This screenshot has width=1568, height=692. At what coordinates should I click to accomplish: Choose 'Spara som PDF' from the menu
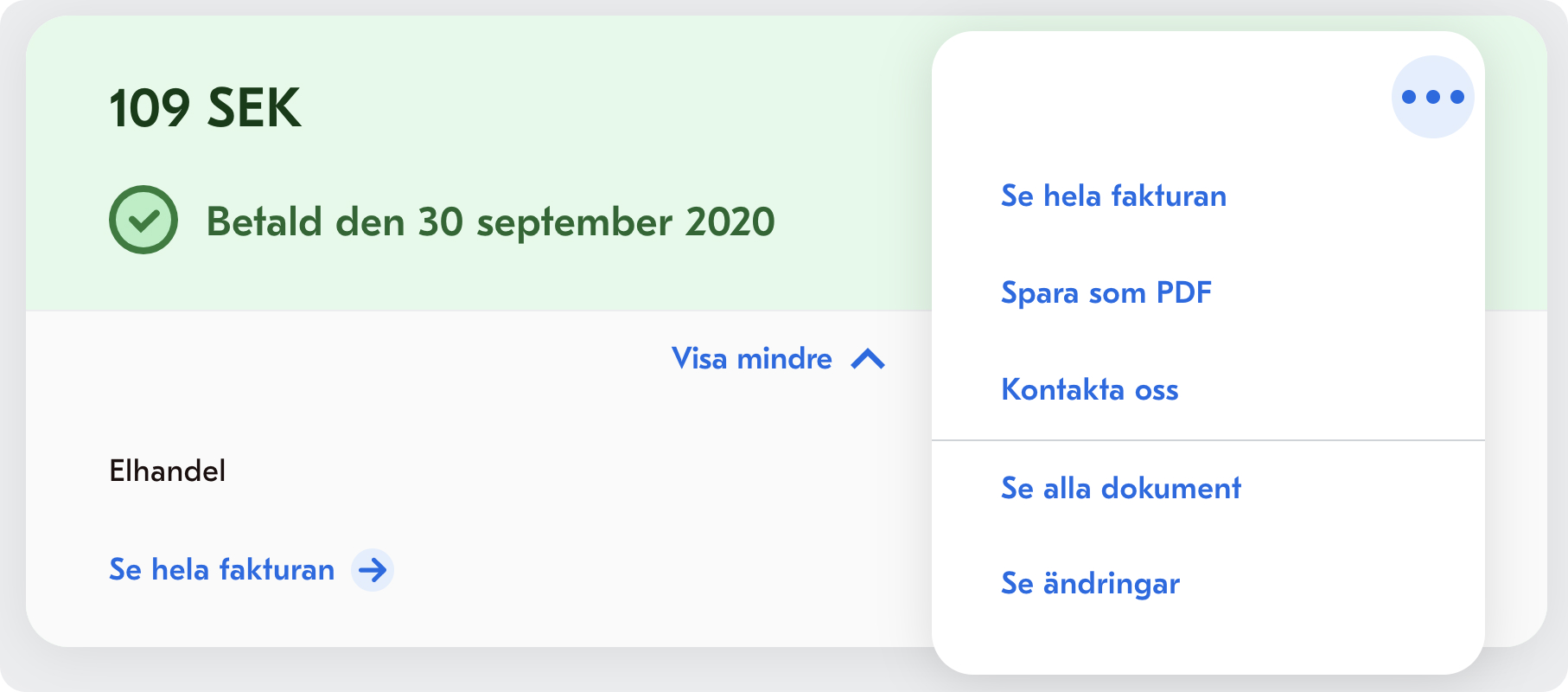[x=1106, y=293]
